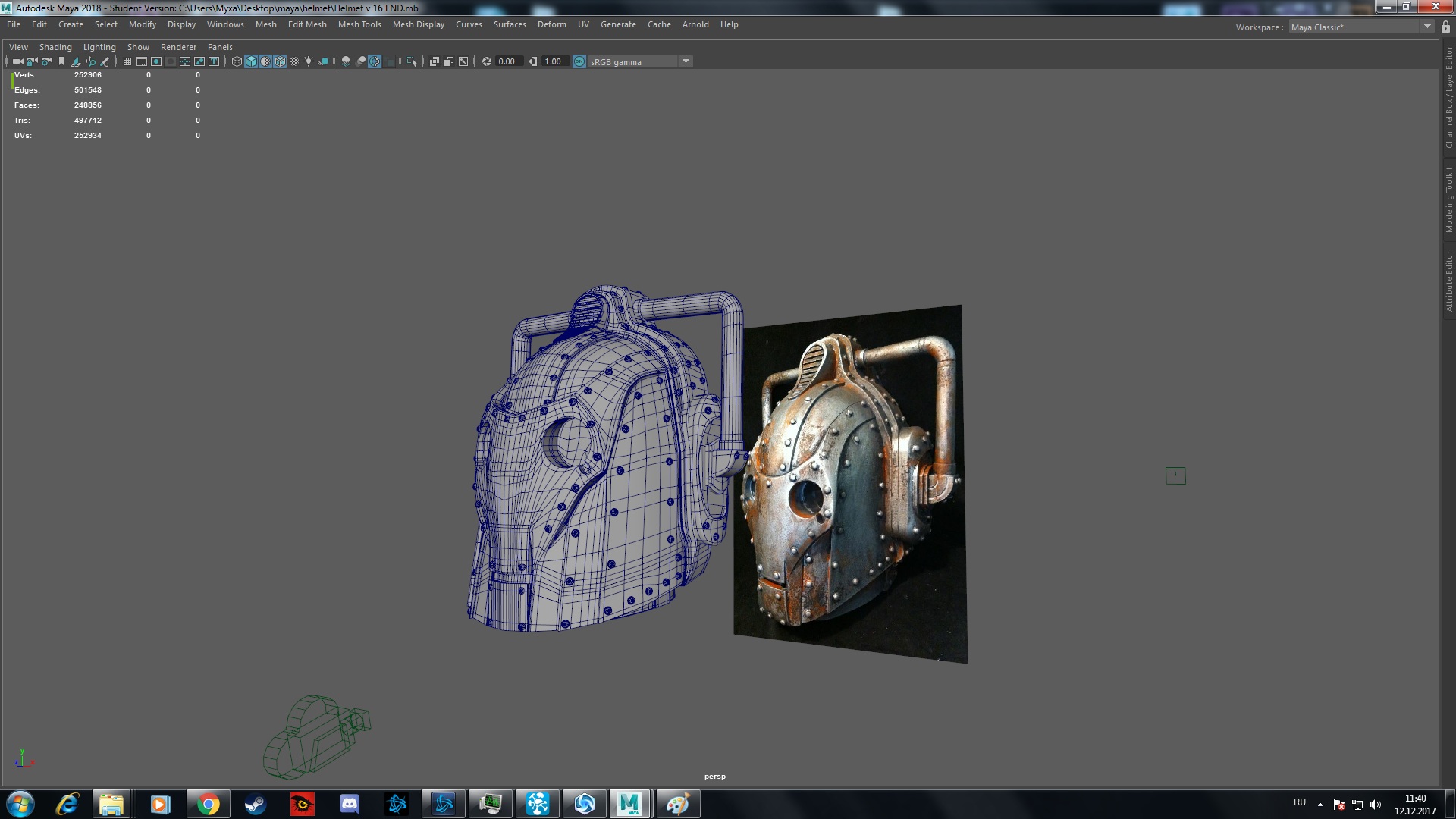The image size is (1456, 819).
Task: Click the bookmark camera icon
Action: click(61, 61)
